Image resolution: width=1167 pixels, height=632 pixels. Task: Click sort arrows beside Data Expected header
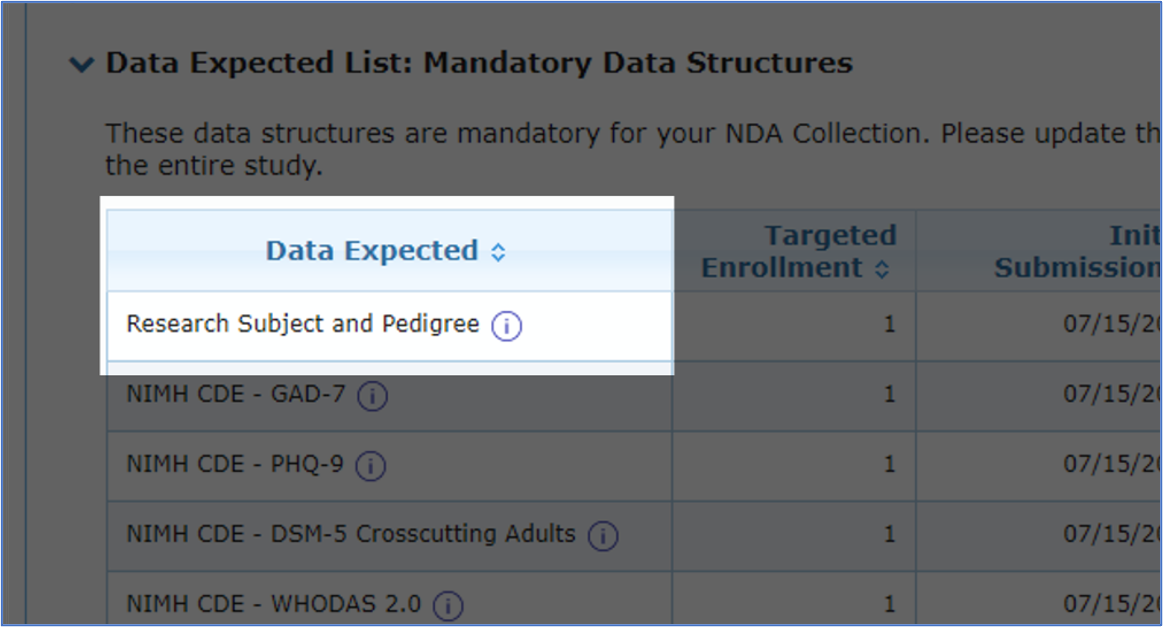click(498, 252)
